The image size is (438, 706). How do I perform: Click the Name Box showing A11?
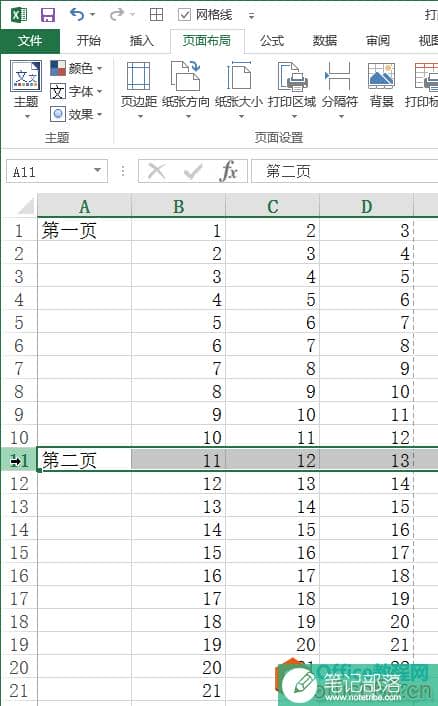[48, 172]
